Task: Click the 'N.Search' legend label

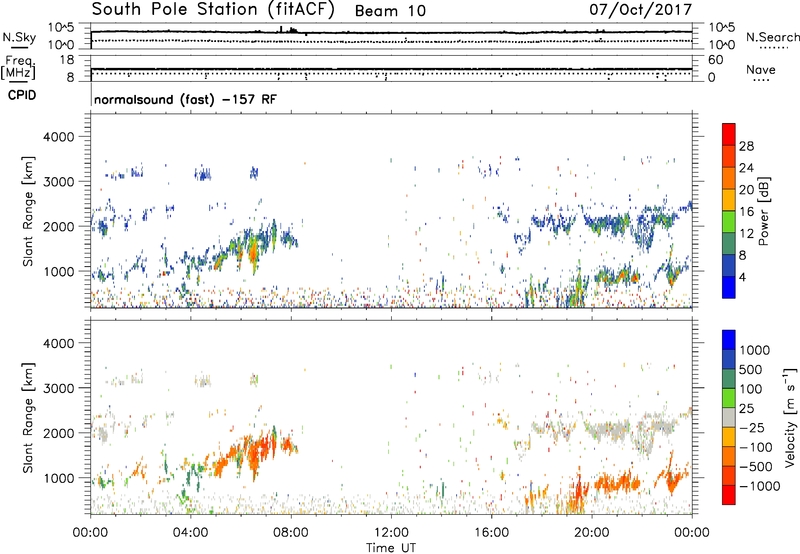Action: (772, 37)
